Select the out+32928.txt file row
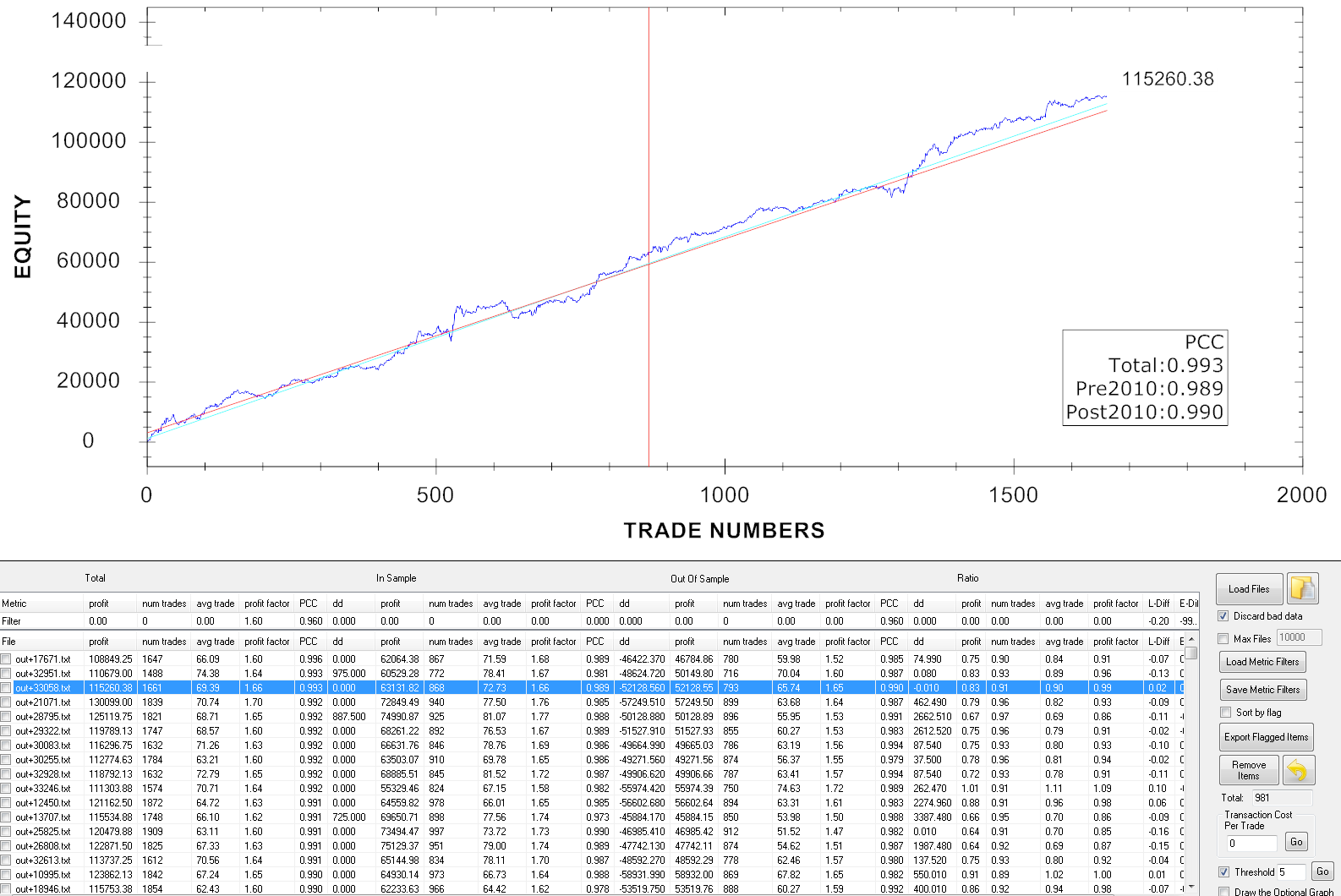The height and width of the screenshot is (896, 1341). 592,774
